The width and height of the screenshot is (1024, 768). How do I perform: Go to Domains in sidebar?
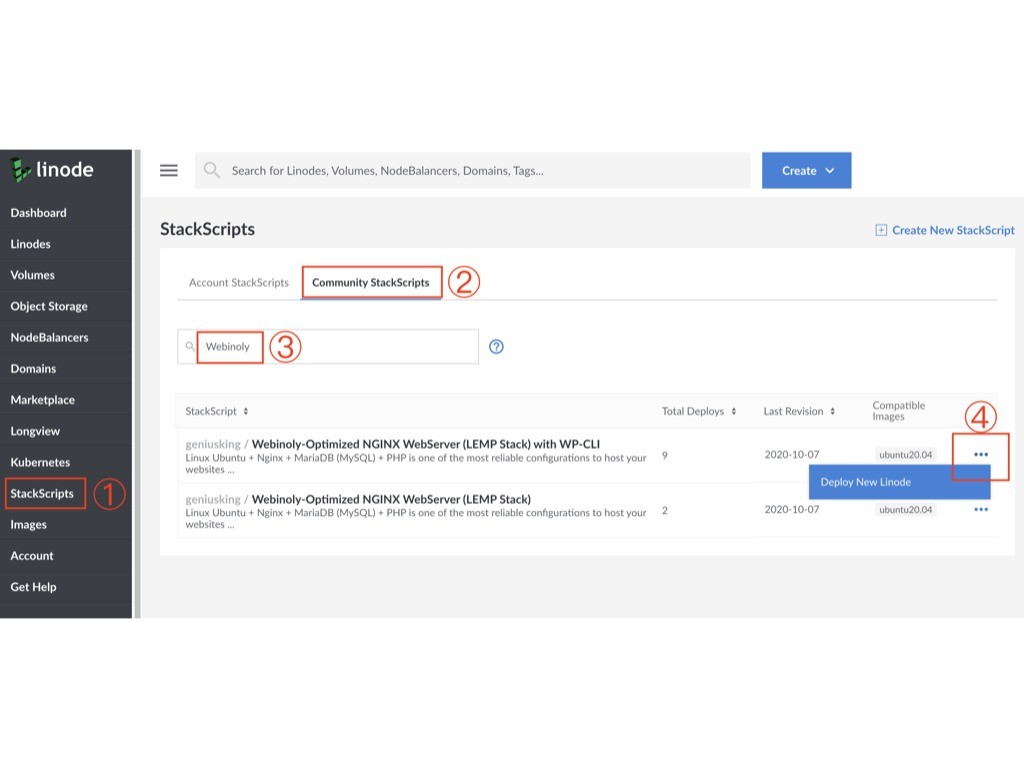coord(33,369)
